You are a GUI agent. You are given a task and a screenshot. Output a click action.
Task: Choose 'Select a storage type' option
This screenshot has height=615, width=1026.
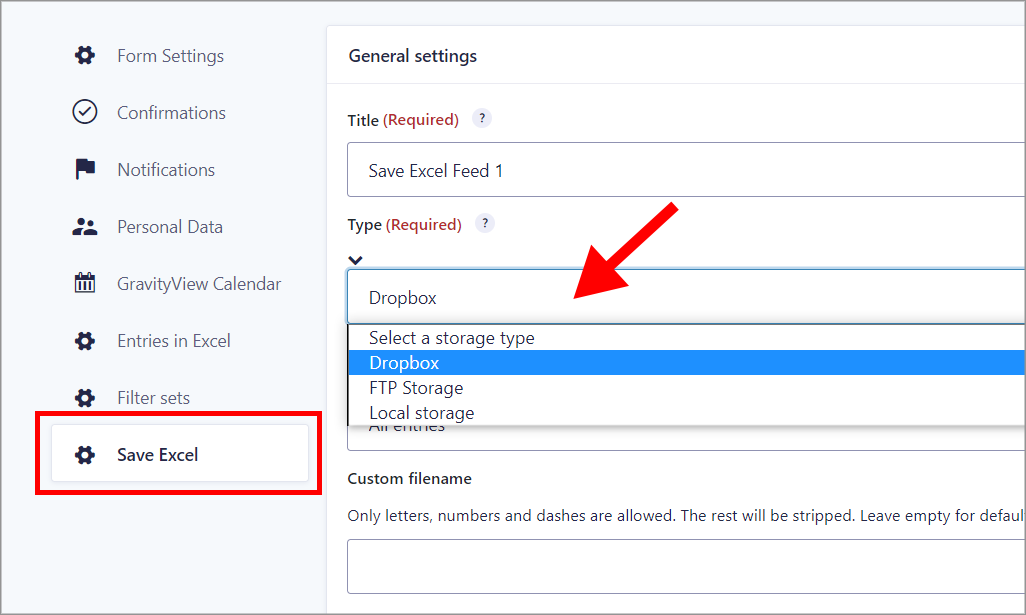(x=687, y=338)
